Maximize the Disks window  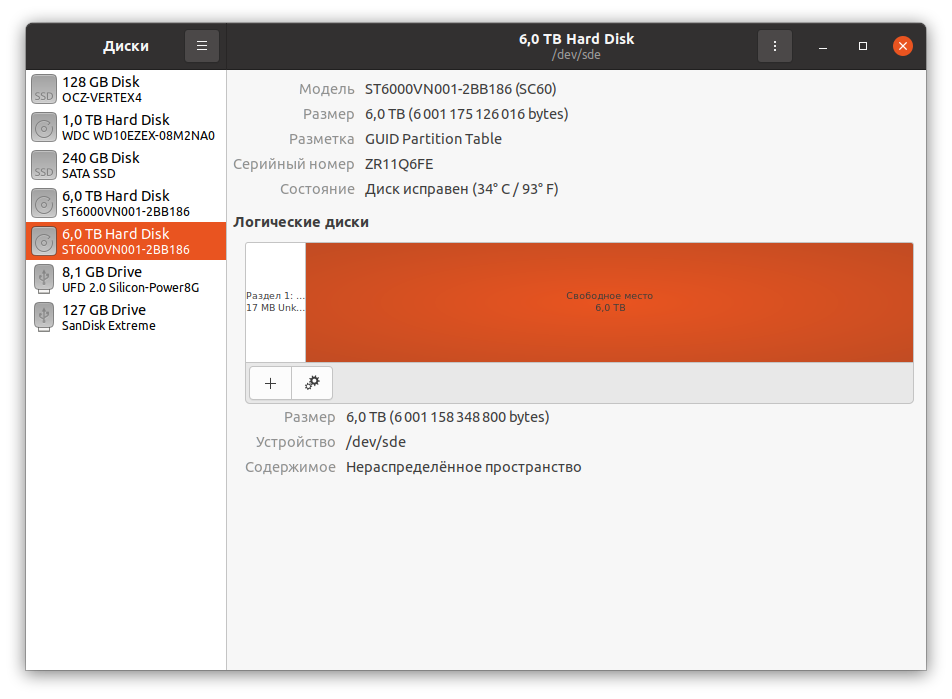(x=863, y=46)
